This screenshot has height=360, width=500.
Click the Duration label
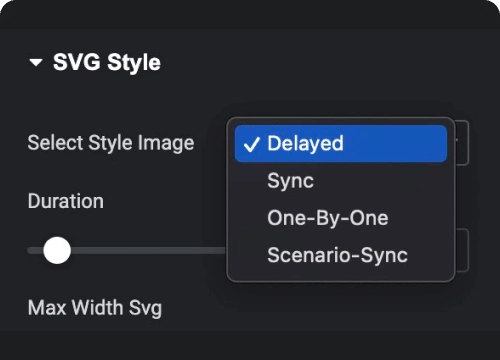click(x=66, y=201)
